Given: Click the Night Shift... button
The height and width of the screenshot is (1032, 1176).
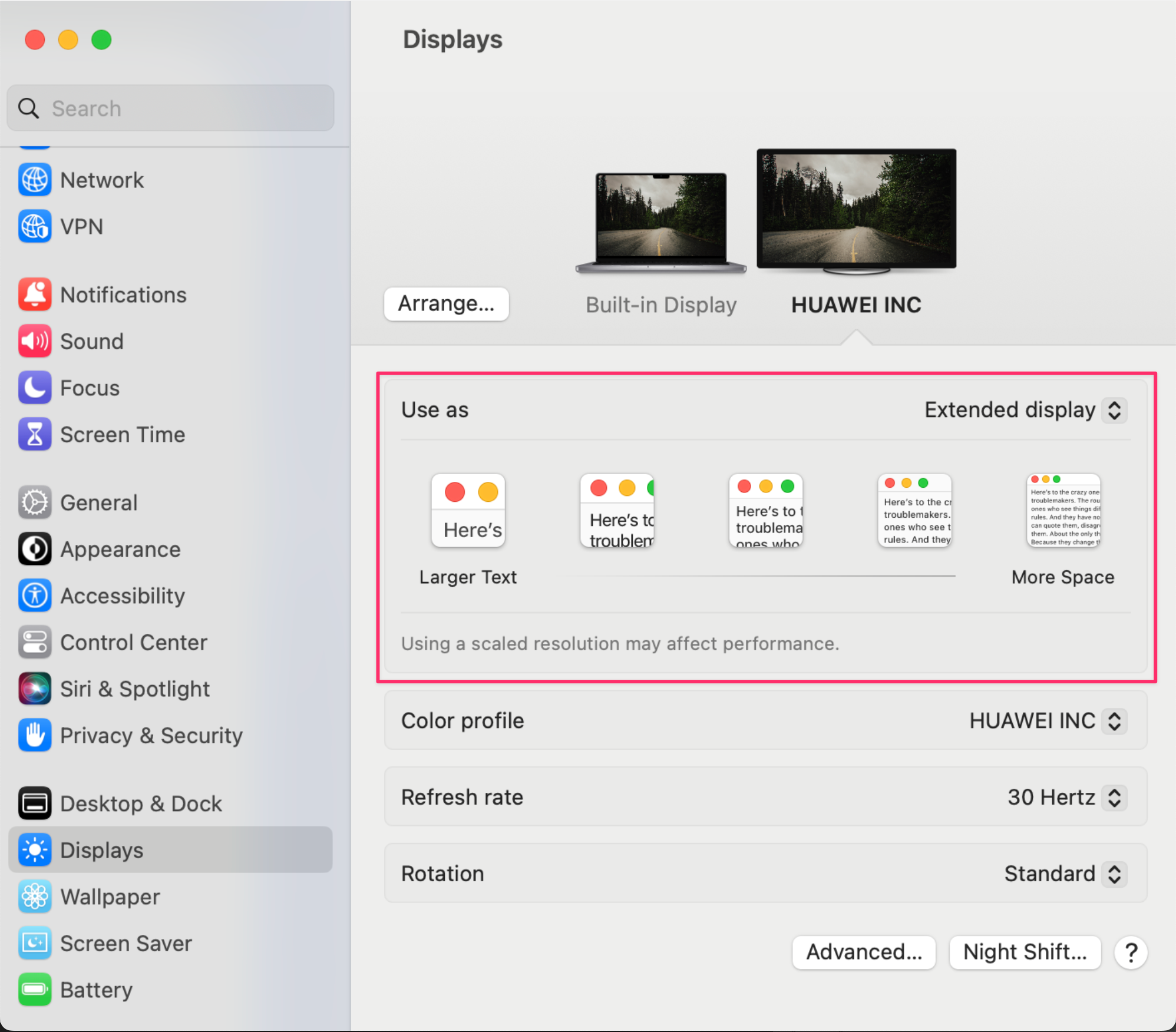Looking at the screenshot, I should point(1025,952).
